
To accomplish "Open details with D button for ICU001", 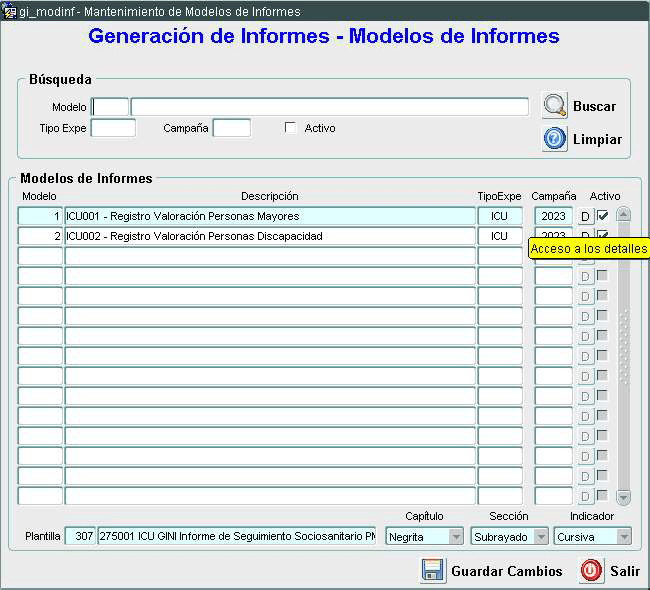I will tap(585, 216).
